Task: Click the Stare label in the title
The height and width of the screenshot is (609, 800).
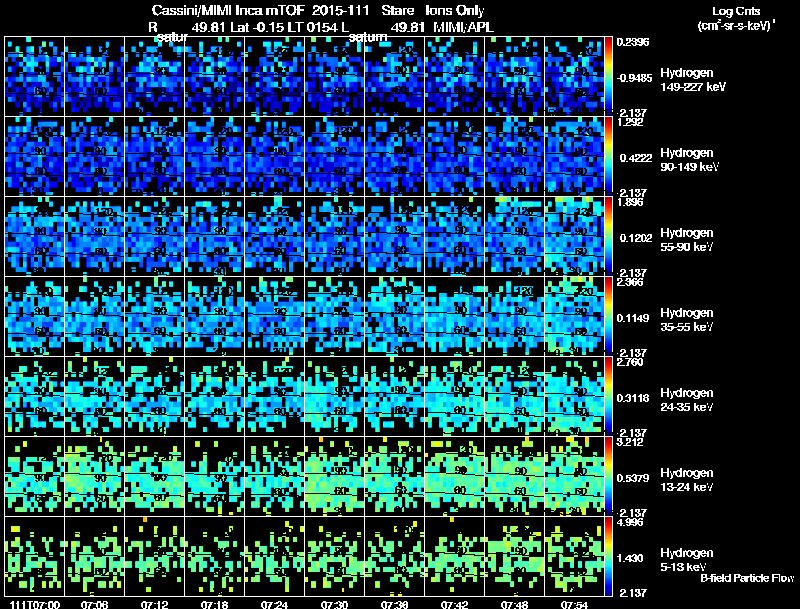Action: tap(397, 11)
